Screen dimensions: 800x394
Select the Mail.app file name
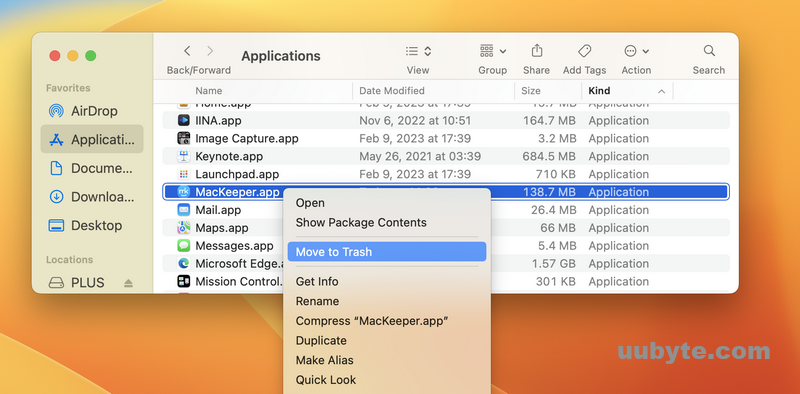click(x=218, y=210)
